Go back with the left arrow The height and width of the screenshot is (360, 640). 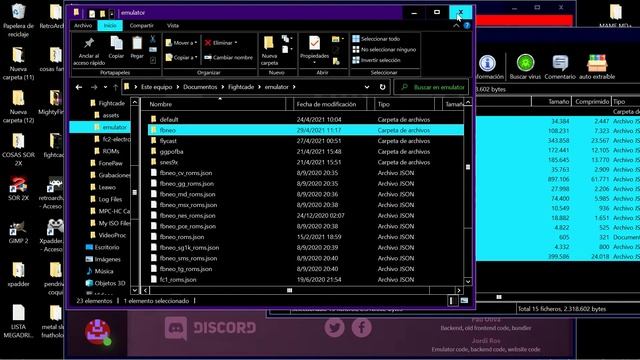point(79,87)
